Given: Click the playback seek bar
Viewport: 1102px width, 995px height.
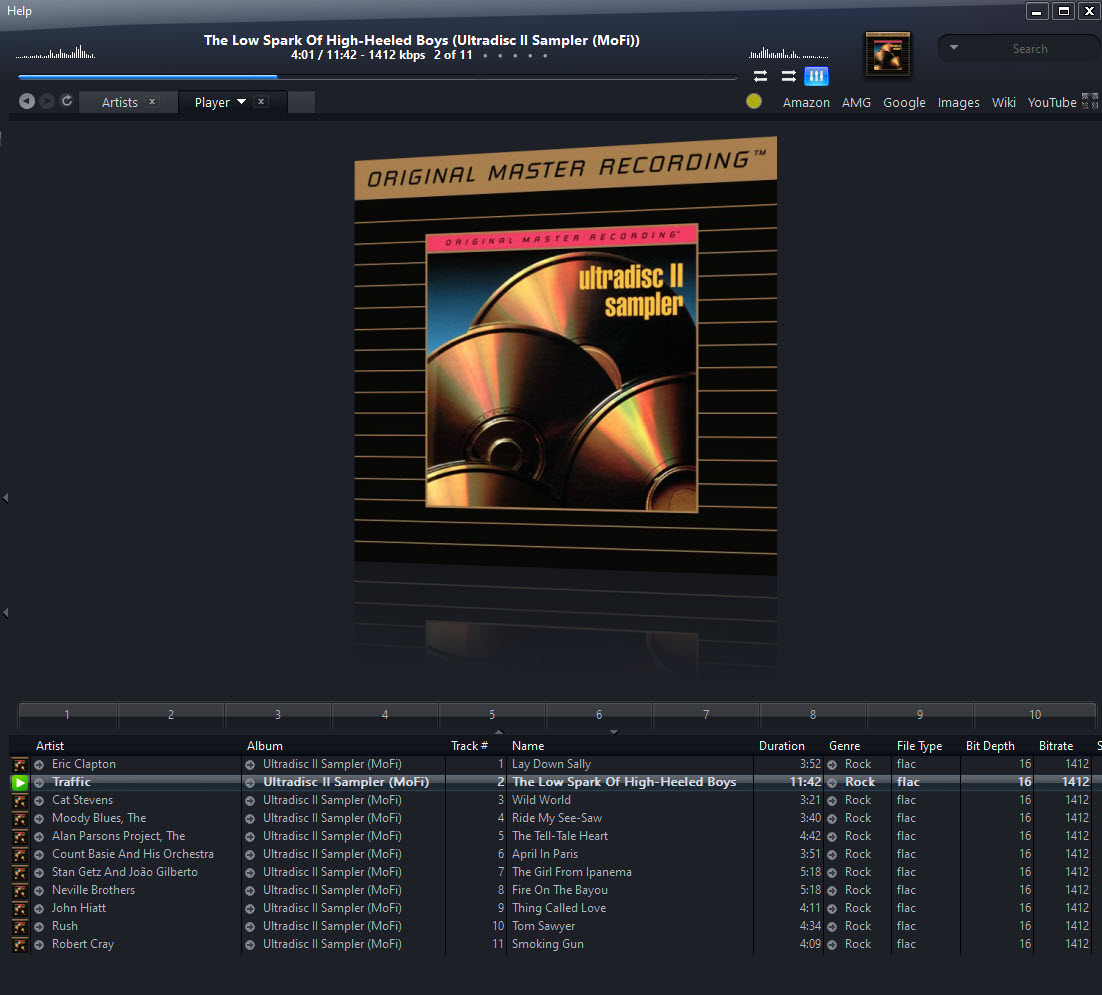Looking at the screenshot, I should [x=376, y=77].
